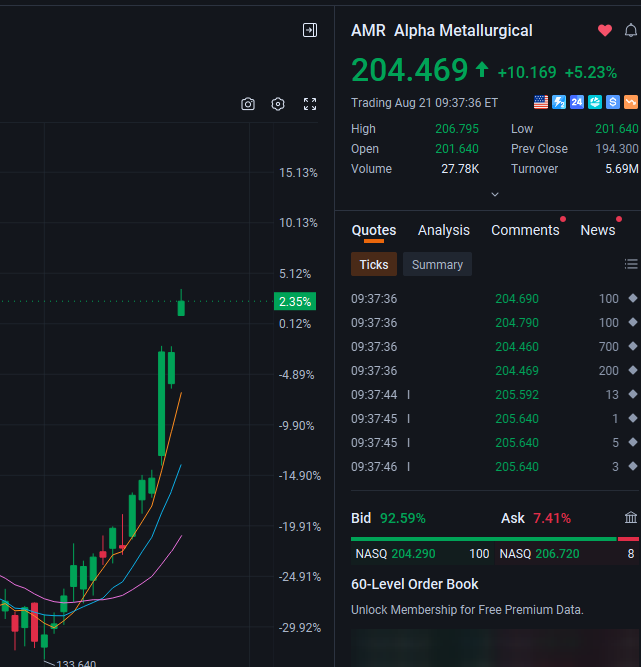The width and height of the screenshot is (641, 667).
Task: Click the 60-Level Order Book heading
Action: 415,584
